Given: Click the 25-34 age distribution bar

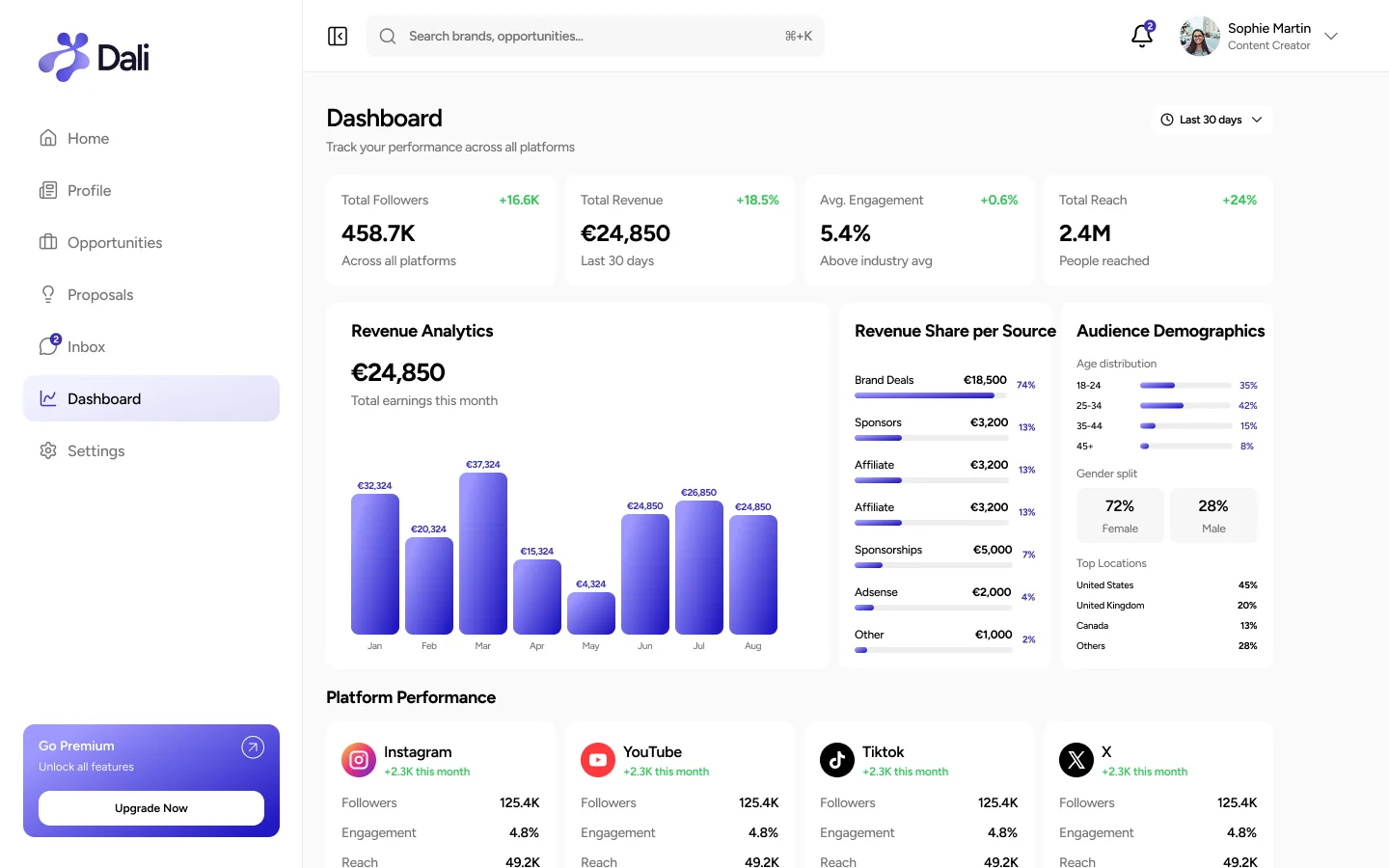Looking at the screenshot, I should 1185,406.
